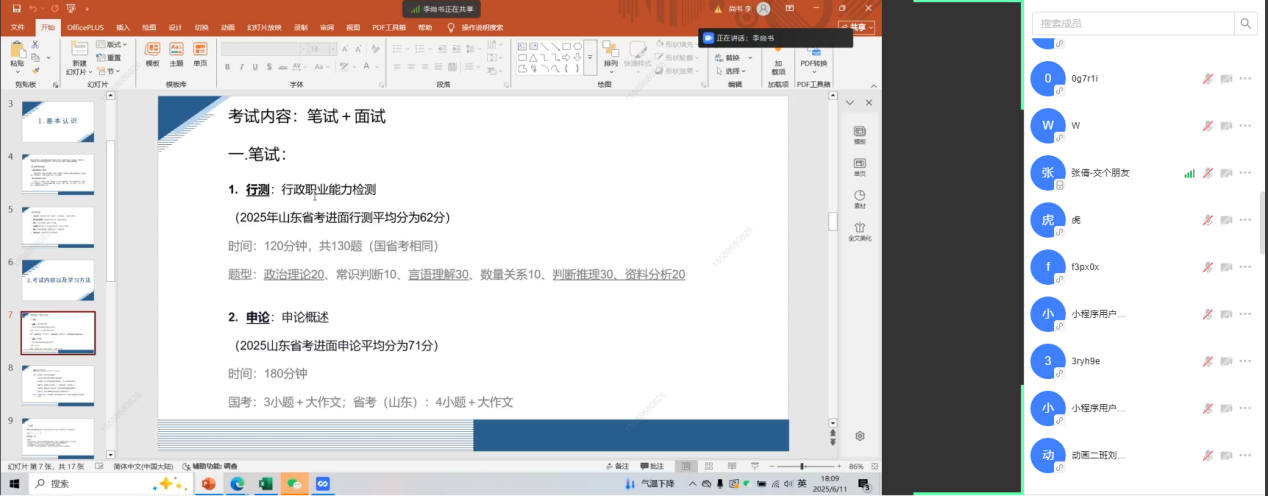Switch to the 插入 ribbon tab
The image size is (1268, 496).
(123, 27)
